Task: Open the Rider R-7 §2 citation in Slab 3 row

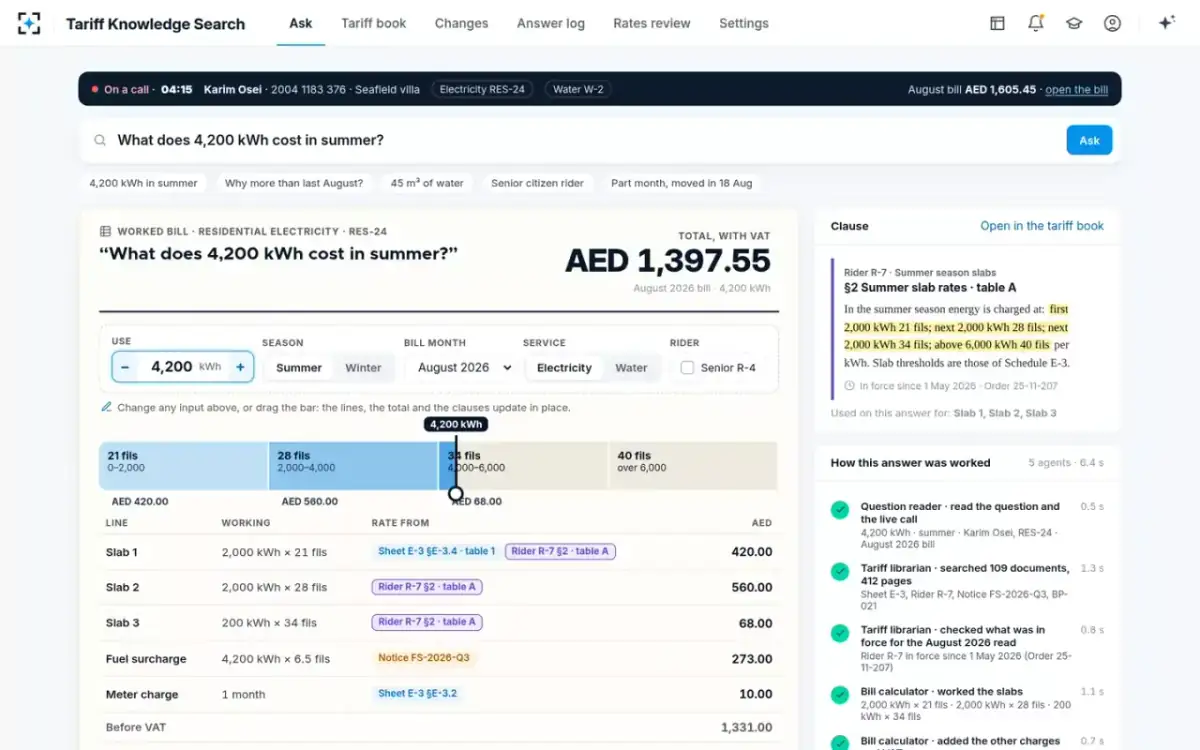Action: 427,622
